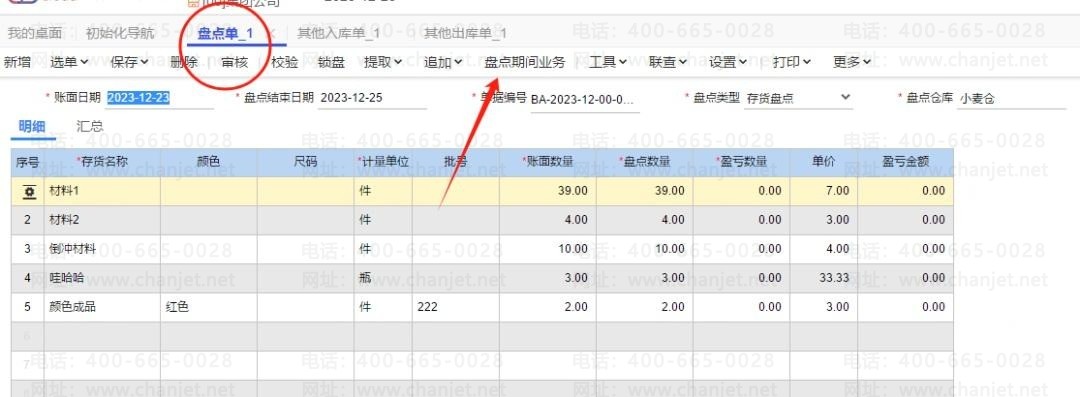Select the 倒冲材料 inventory cell

pos(103,249)
